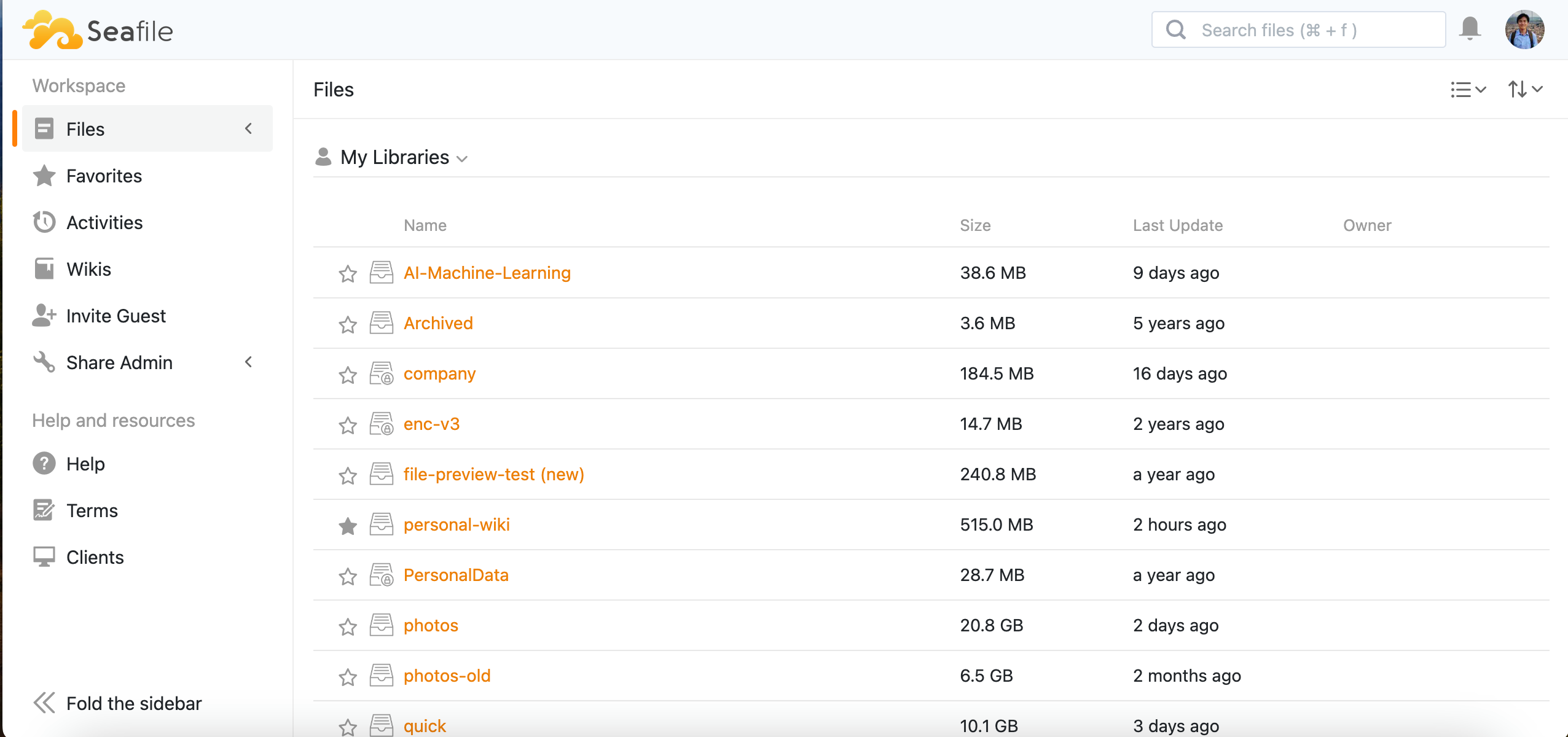Click the user profile avatar
1568x737 pixels.
coord(1526,29)
